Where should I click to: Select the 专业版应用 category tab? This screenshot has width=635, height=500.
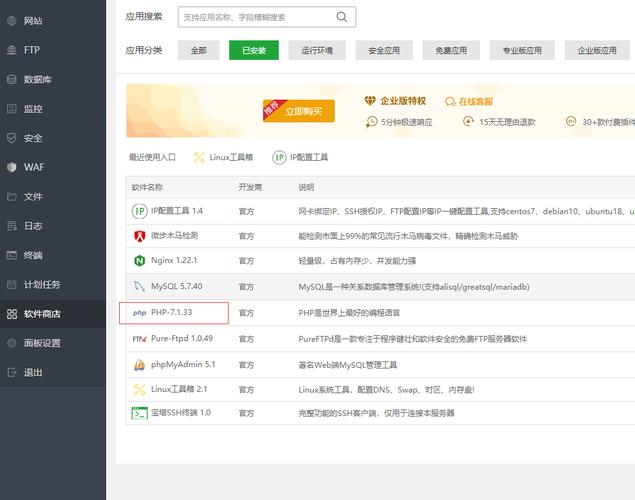pyautogui.click(x=522, y=50)
